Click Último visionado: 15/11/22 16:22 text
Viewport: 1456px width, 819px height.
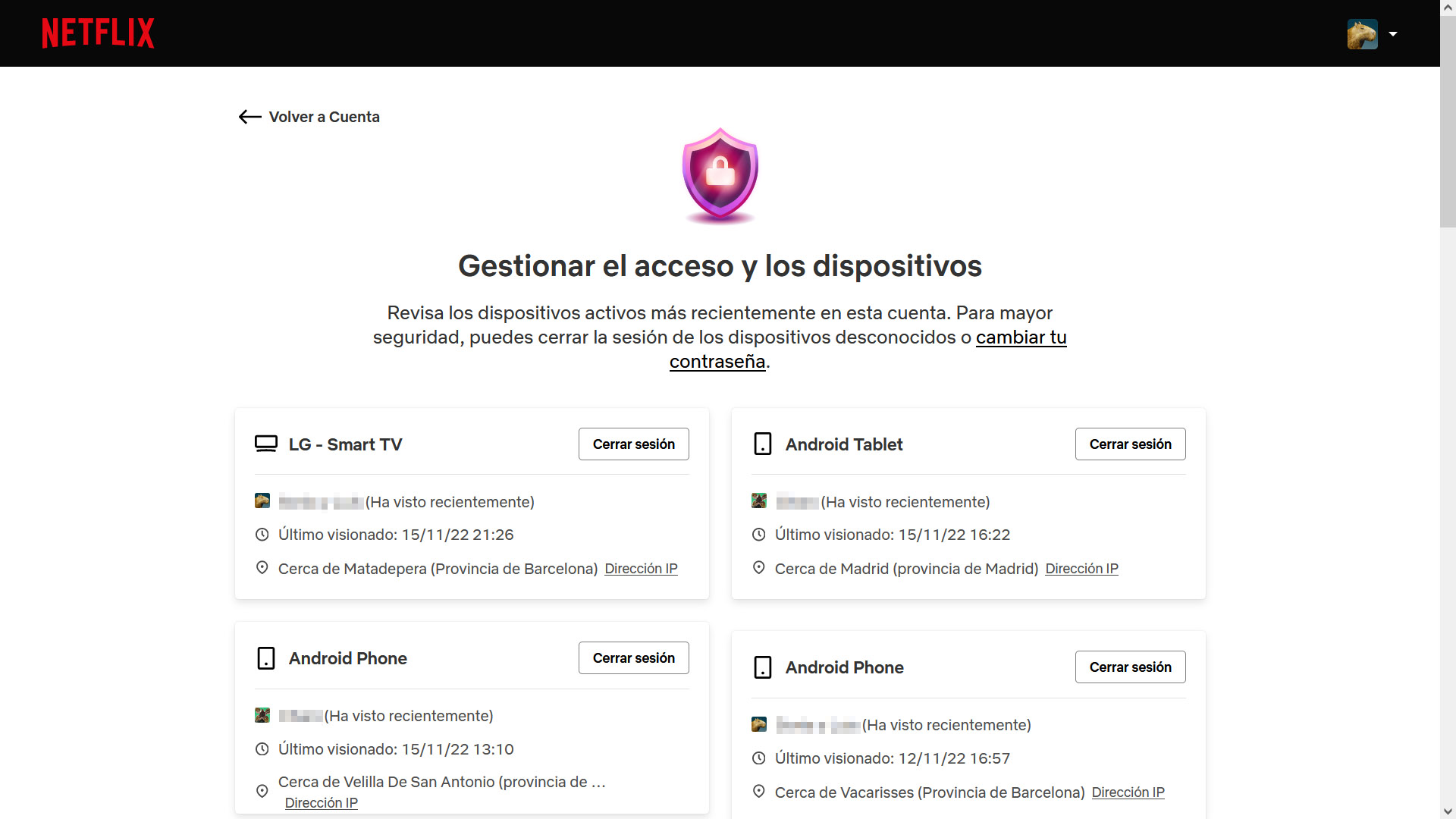click(893, 535)
